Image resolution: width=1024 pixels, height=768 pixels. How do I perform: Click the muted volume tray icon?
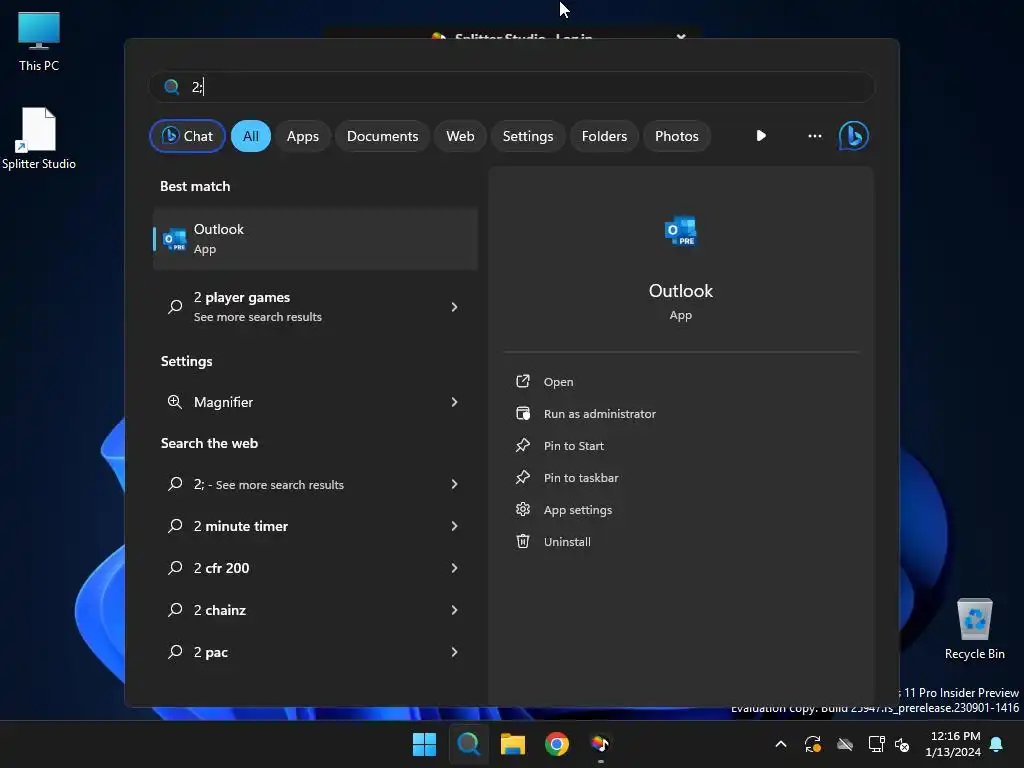[x=902, y=744]
